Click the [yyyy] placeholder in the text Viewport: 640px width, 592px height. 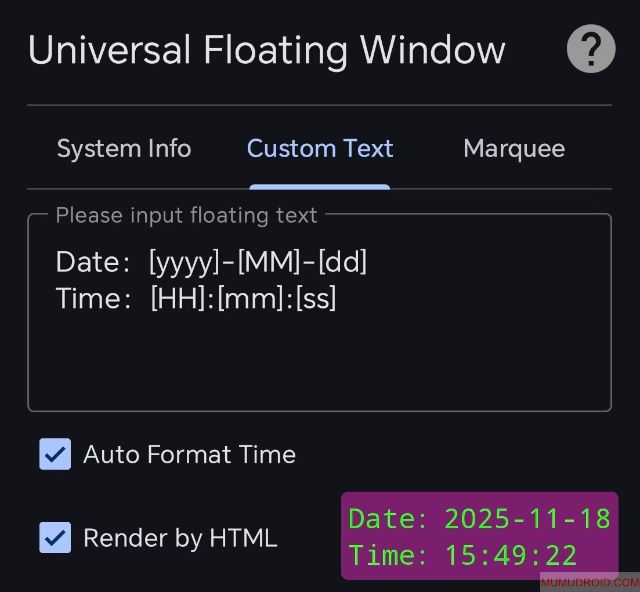pyautogui.click(x=183, y=263)
